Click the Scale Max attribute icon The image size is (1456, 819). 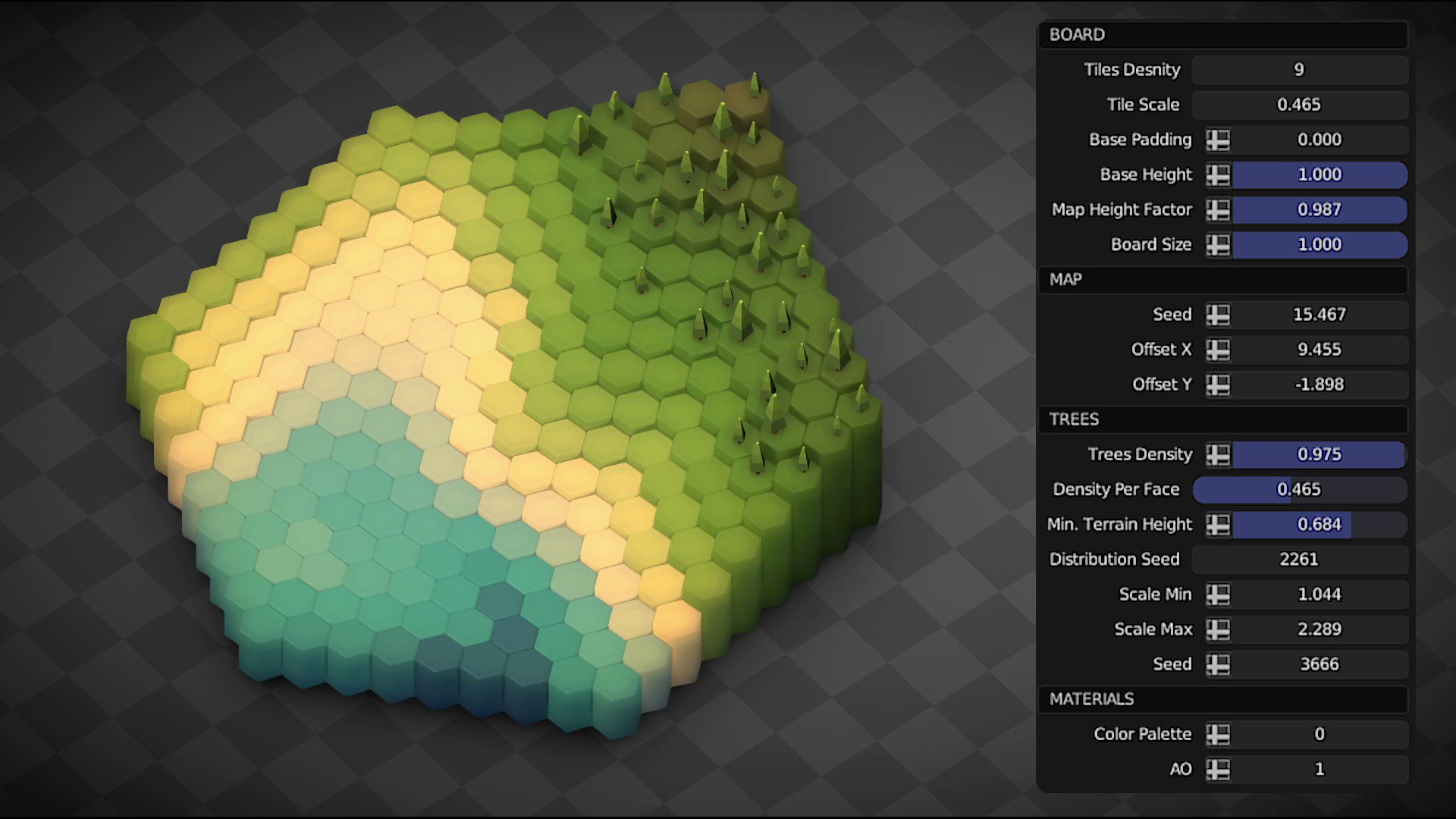(1218, 629)
